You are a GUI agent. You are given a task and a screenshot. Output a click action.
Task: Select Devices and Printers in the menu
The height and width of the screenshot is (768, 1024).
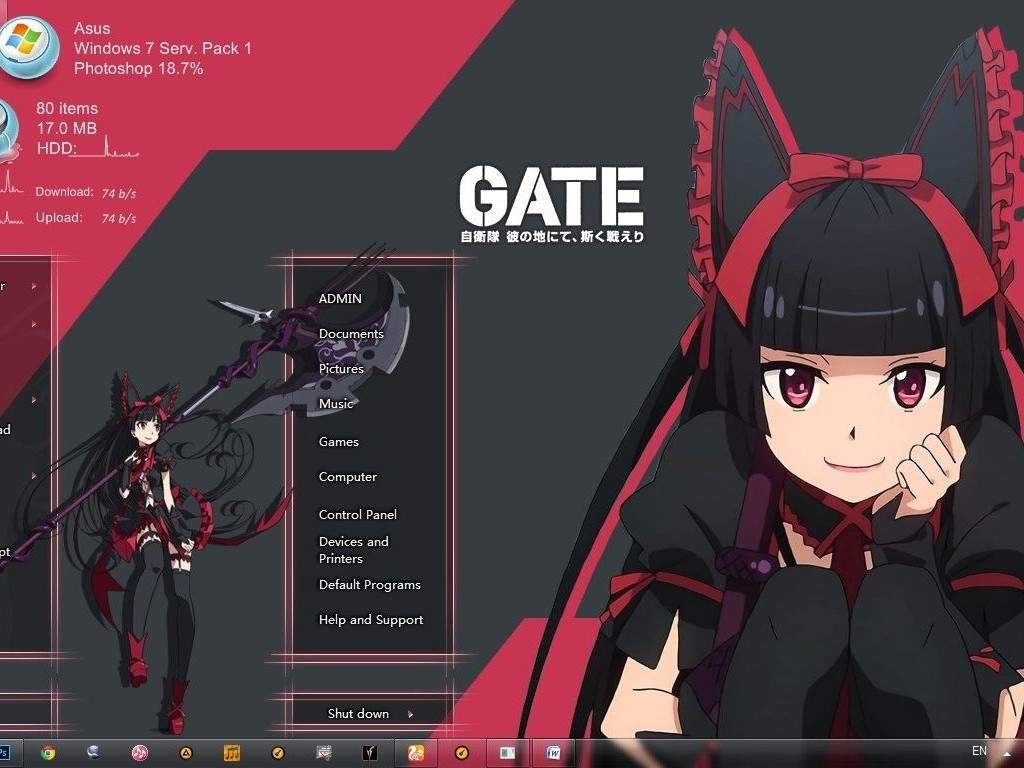(354, 549)
